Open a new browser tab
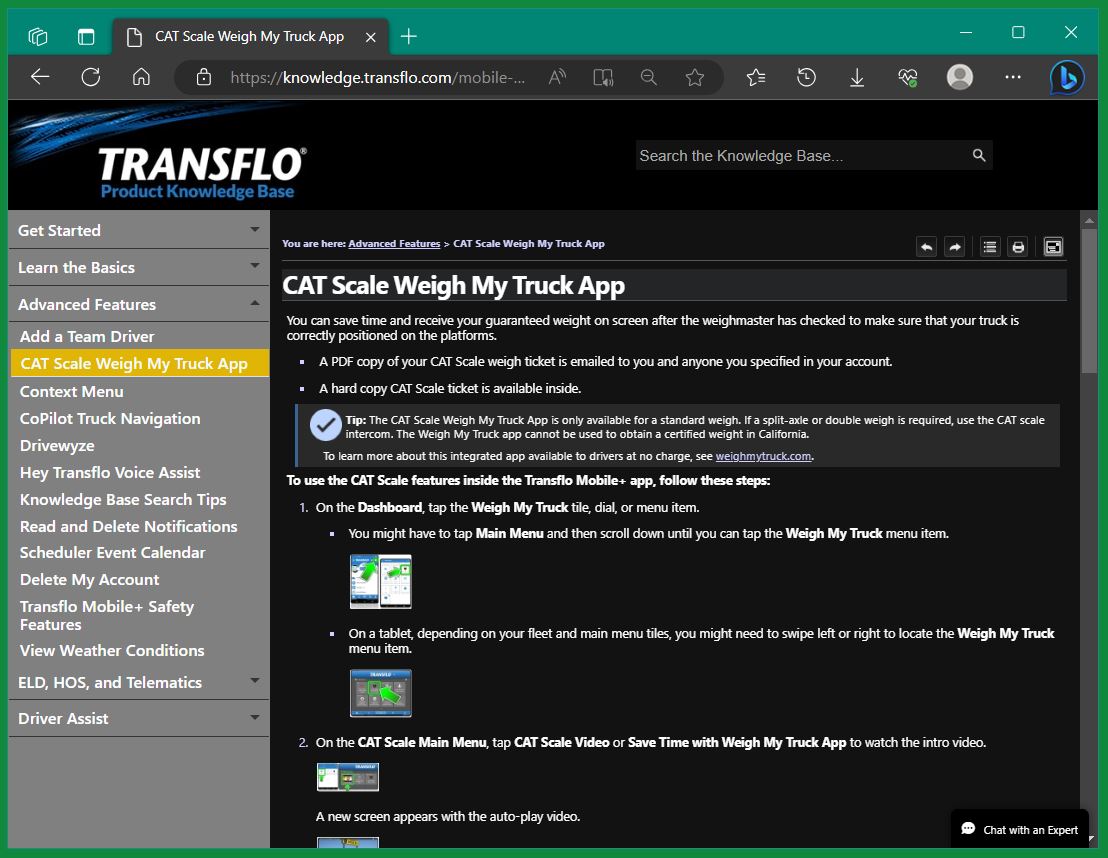 tap(408, 36)
